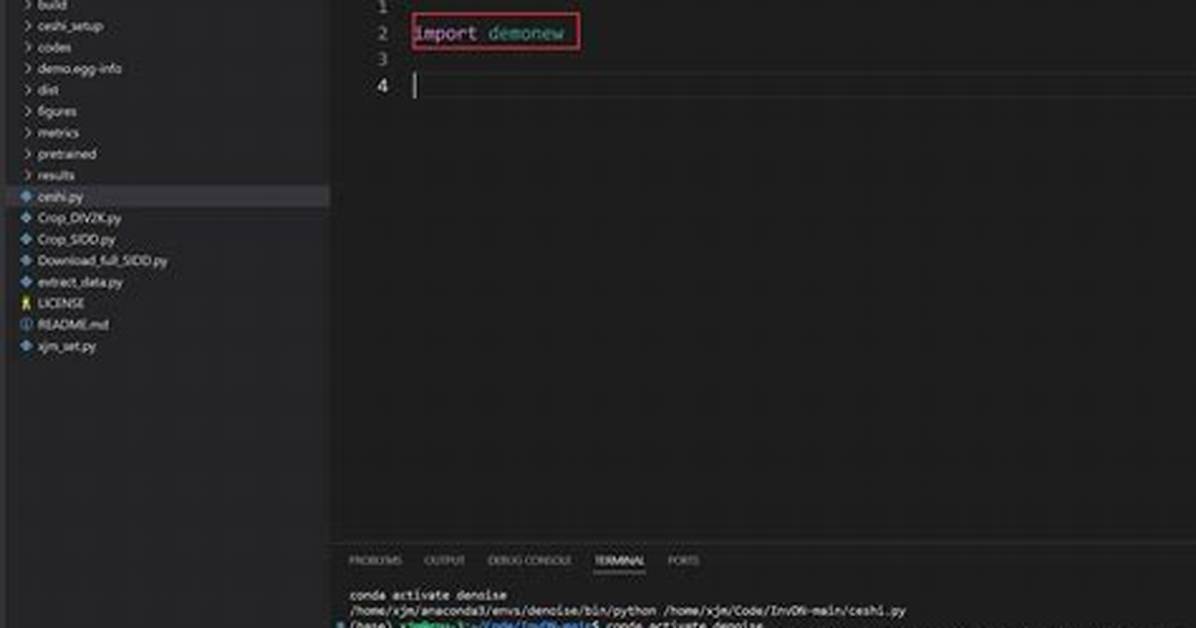Image resolution: width=1196 pixels, height=628 pixels.
Task: Expand the ceshi_setup folder chevron
Action: [28, 26]
